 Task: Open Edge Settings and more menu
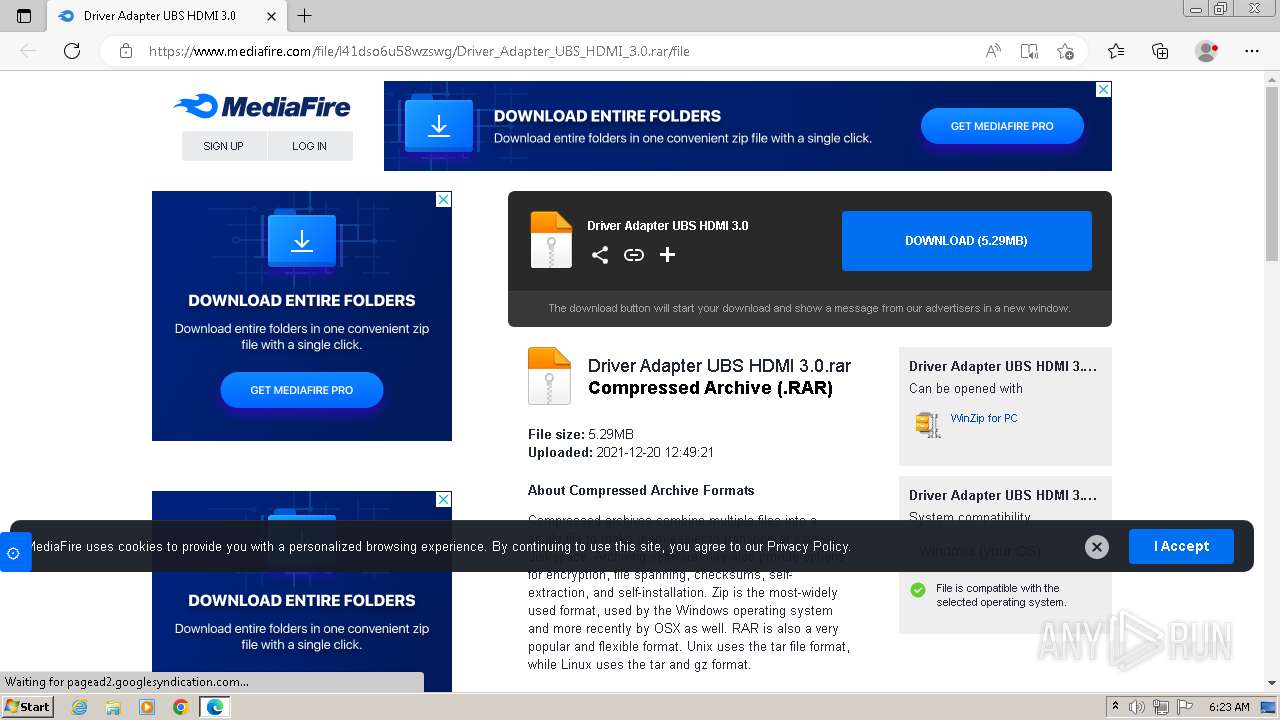tap(1252, 51)
